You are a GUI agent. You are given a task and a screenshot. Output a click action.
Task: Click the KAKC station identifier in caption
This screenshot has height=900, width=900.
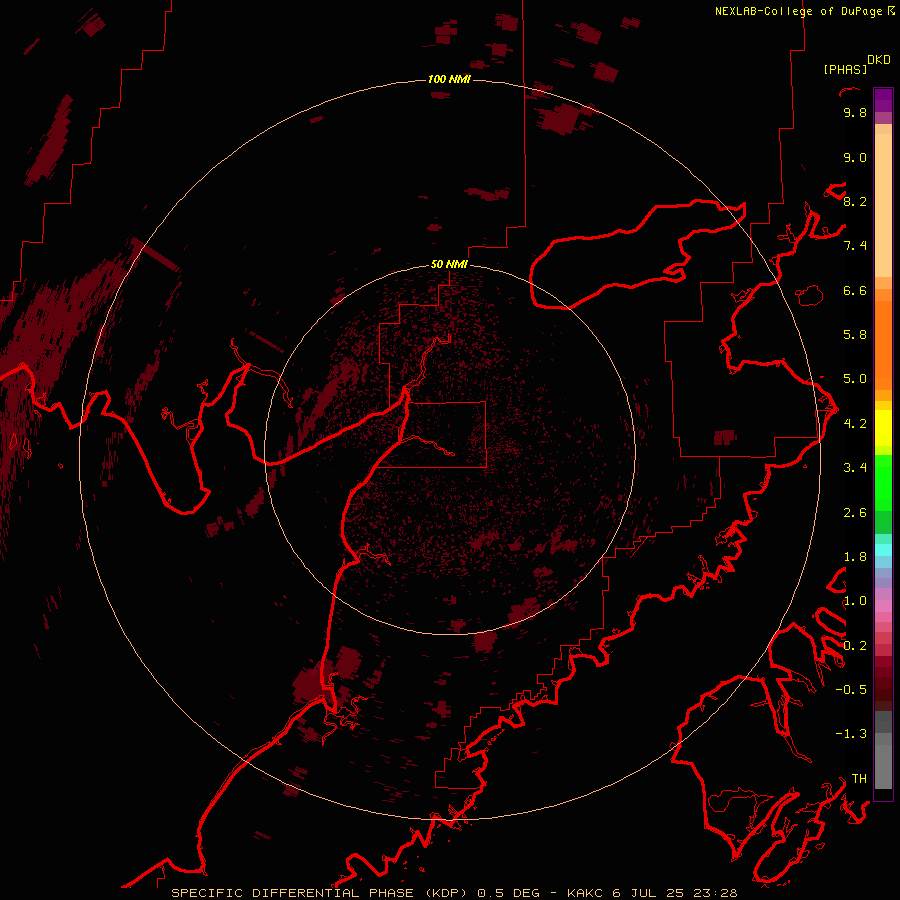point(585,893)
